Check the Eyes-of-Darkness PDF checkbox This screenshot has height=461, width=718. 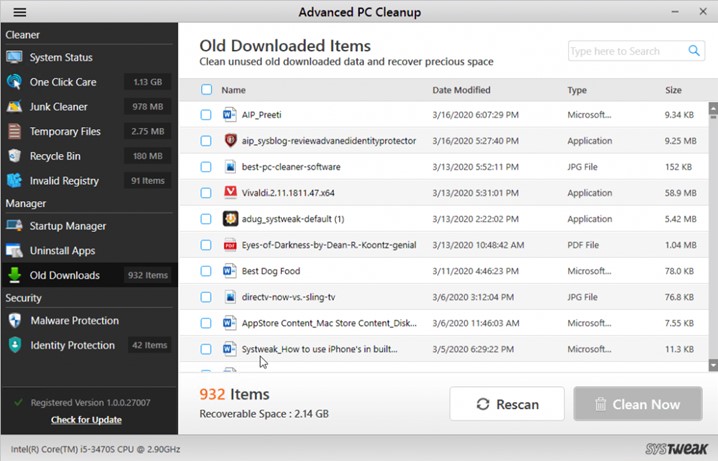tap(206, 245)
